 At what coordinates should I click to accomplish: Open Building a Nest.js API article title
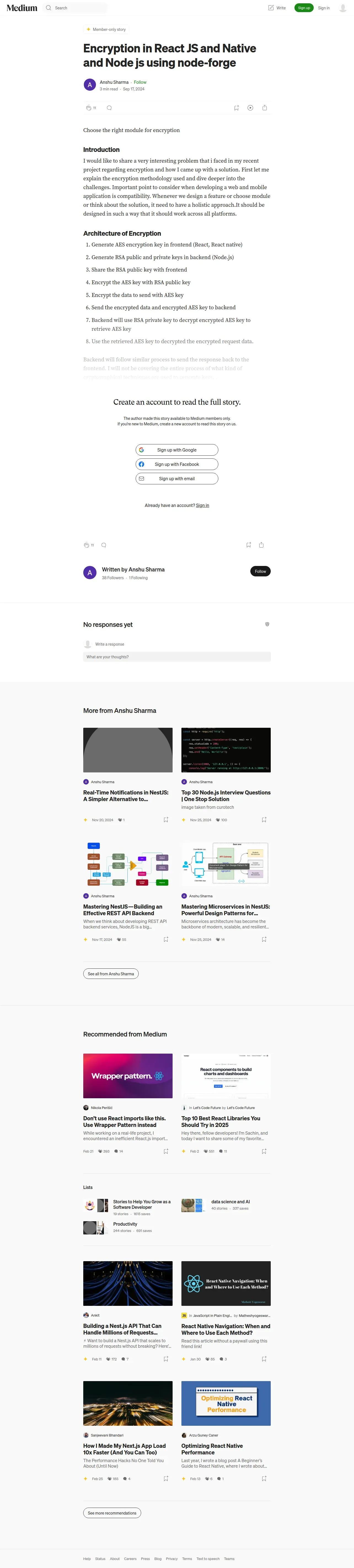pos(122,1329)
